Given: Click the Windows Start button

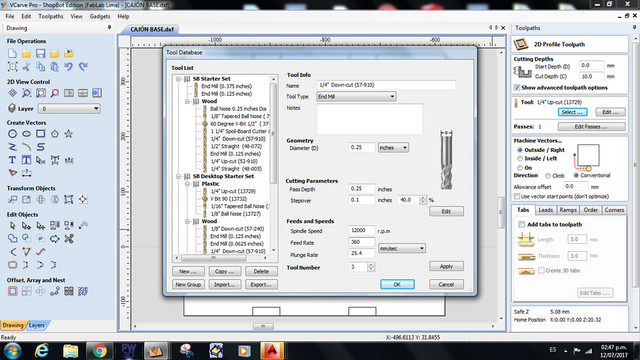Looking at the screenshot, I should point(13,351).
